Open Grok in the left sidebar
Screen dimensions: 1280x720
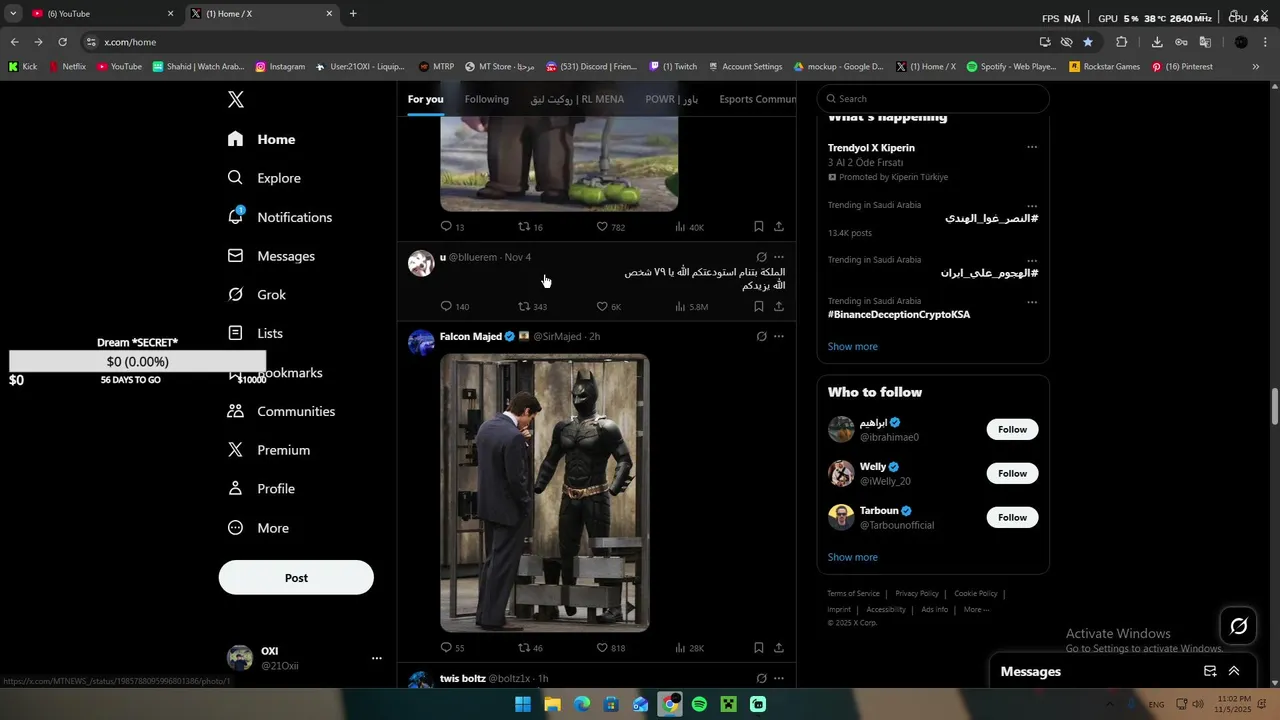click(x=256, y=295)
